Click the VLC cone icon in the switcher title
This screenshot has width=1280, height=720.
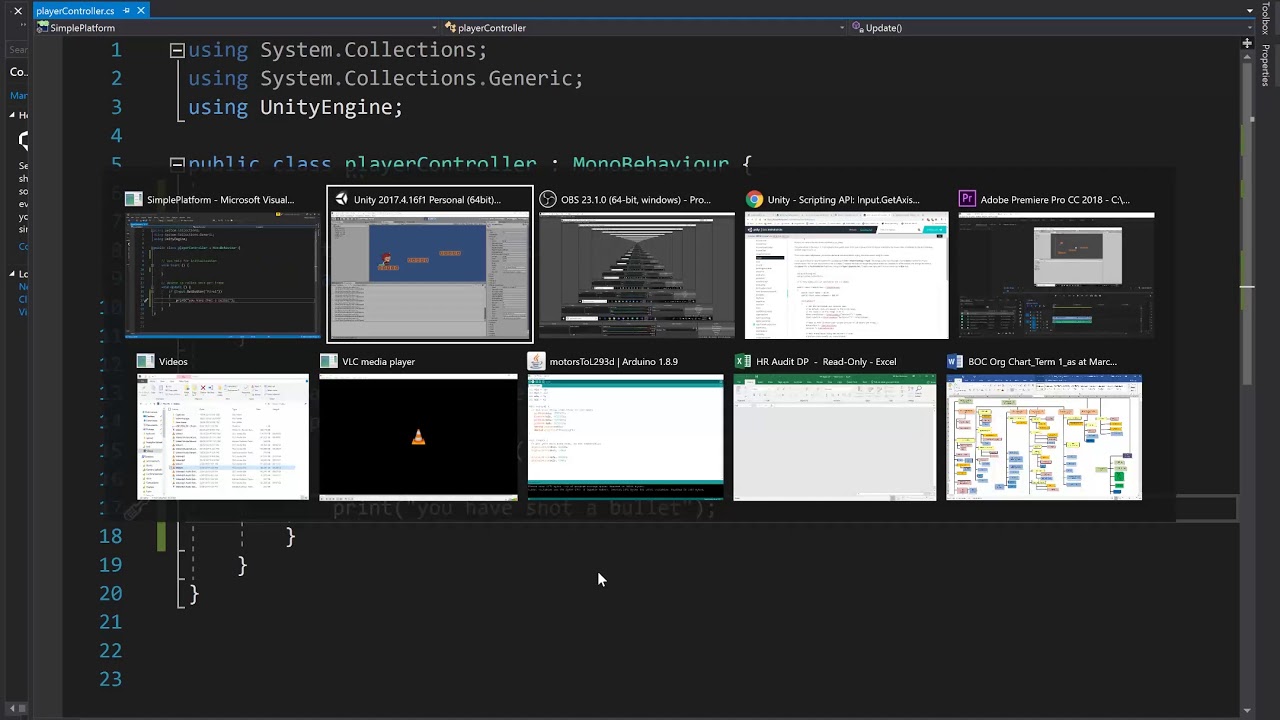point(328,361)
